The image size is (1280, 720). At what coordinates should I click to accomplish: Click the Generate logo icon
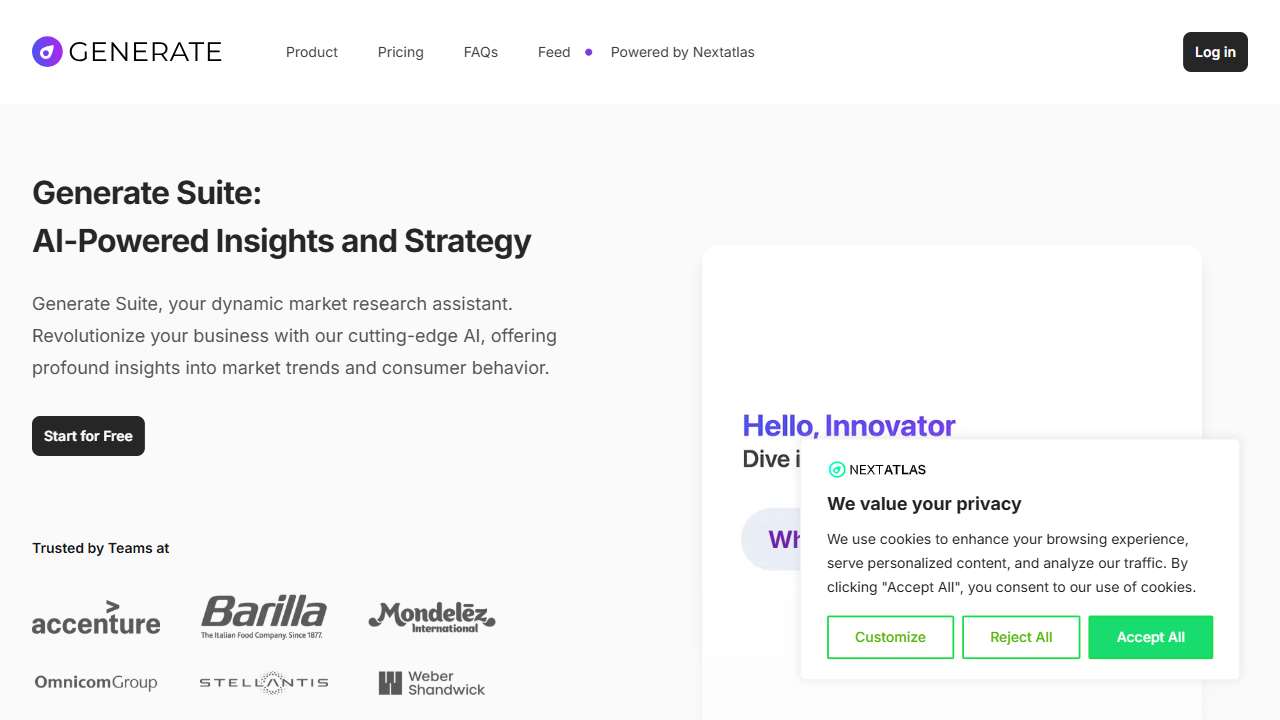47,52
